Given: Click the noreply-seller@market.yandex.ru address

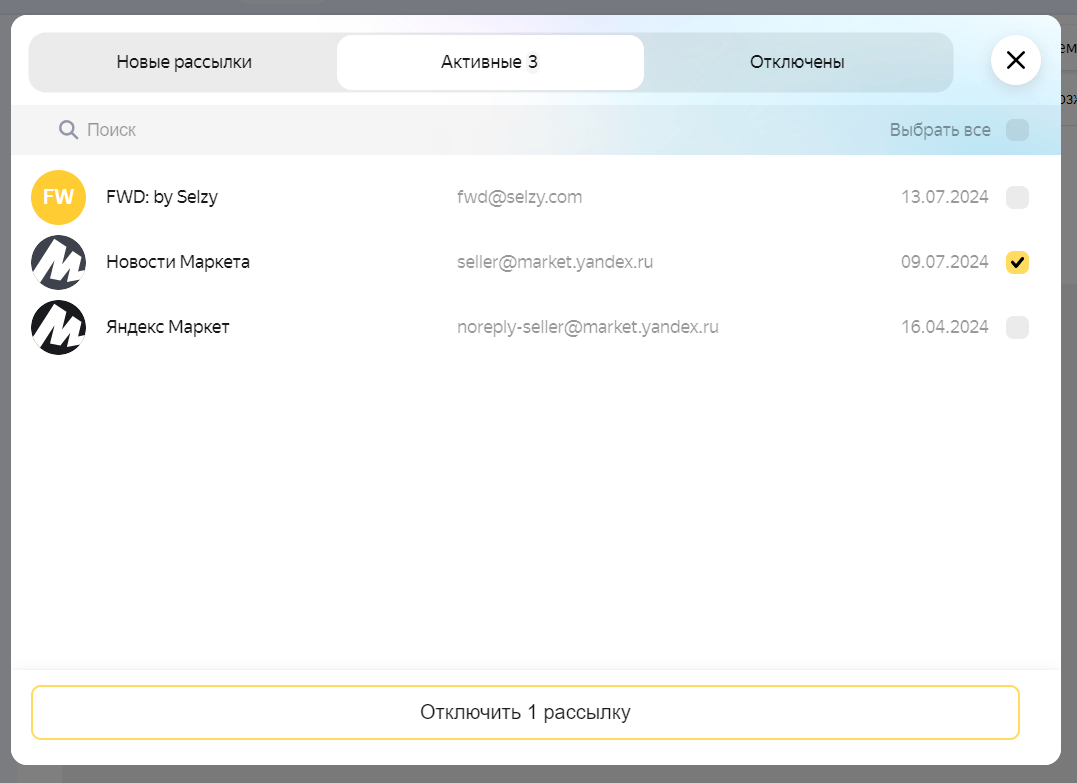Looking at the screenshot, I should [x=588, y=328].
